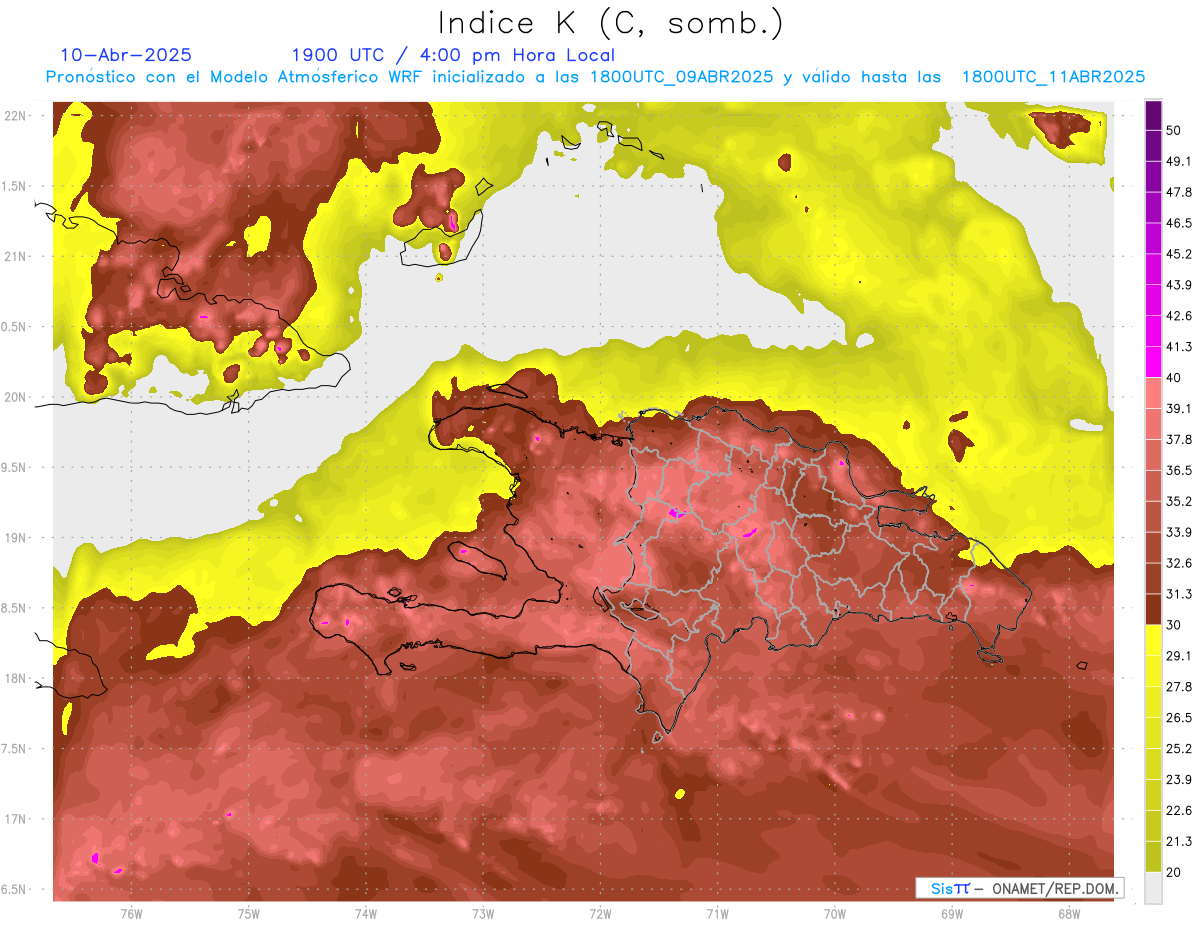Click the longitude label '75W'
This screenshot has height=927, width=1200.
coord(249,914)
